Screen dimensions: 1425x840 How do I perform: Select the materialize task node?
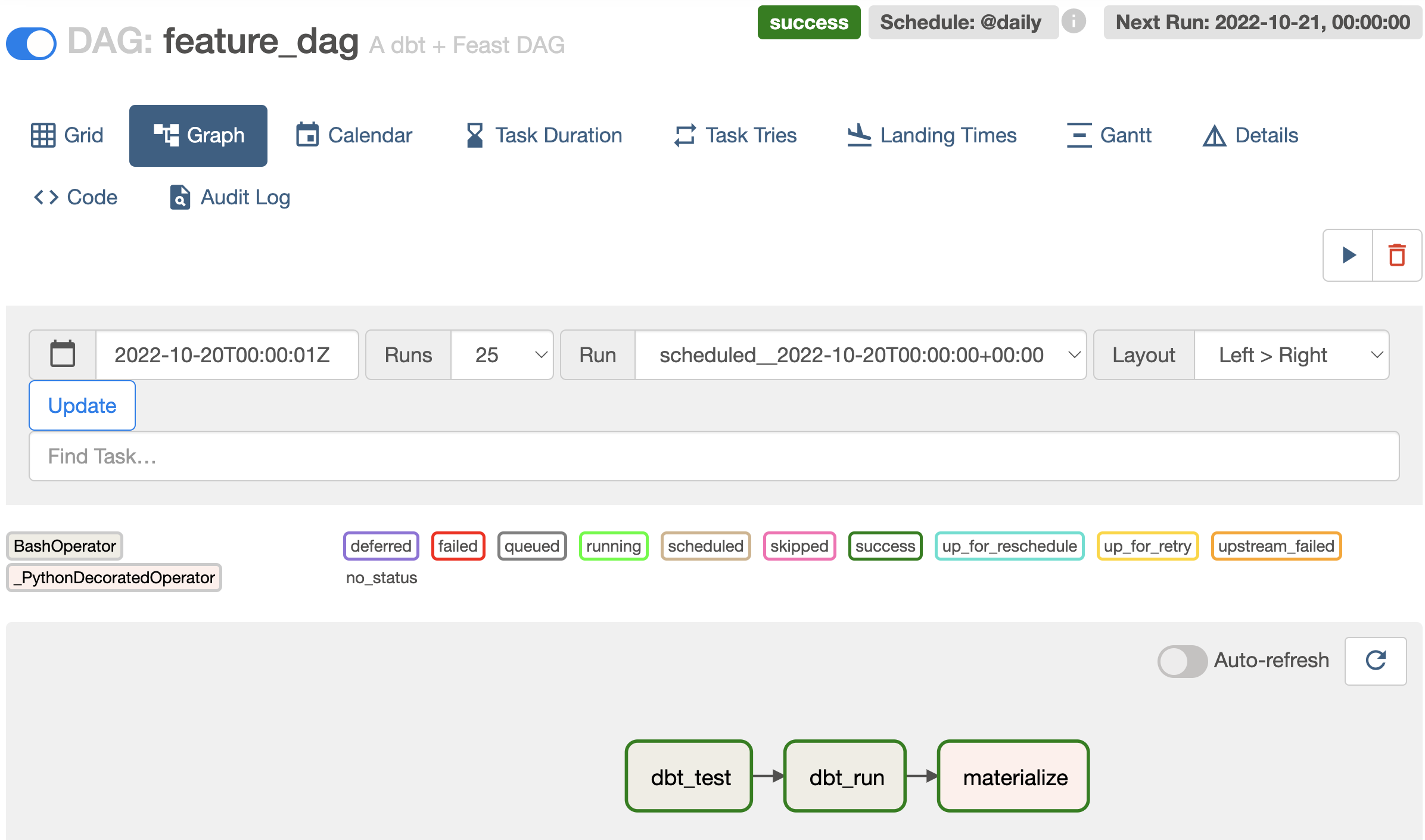(1013, 776)
